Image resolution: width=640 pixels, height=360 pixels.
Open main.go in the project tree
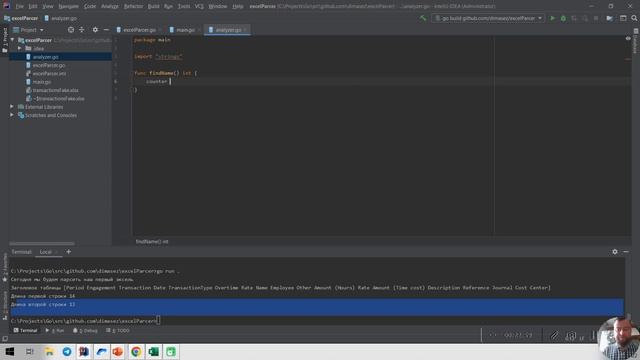(42, 82)
